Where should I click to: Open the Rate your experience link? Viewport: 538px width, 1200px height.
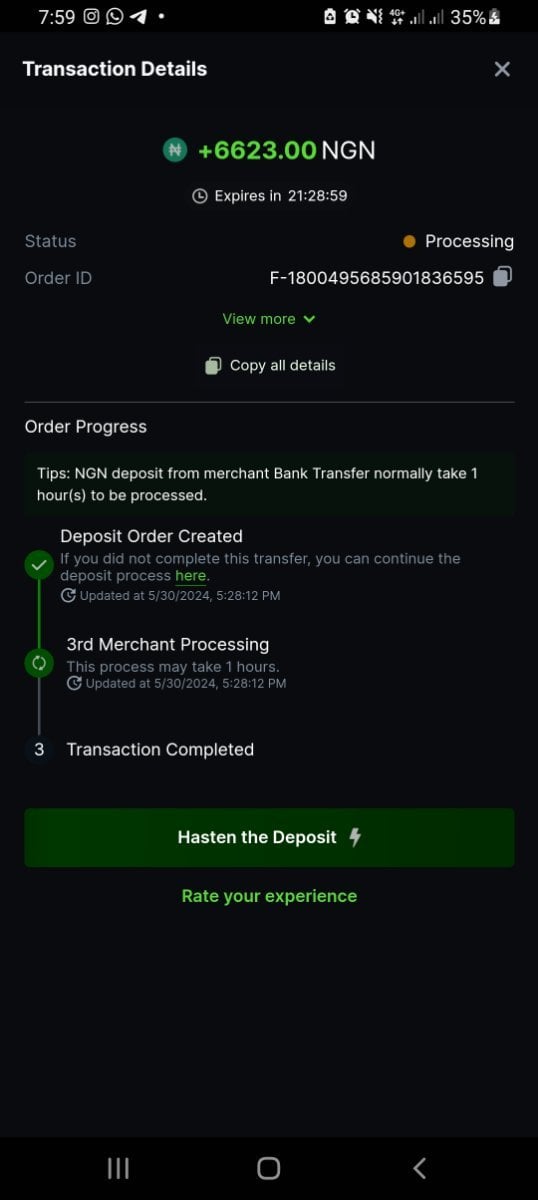(269, 896)
